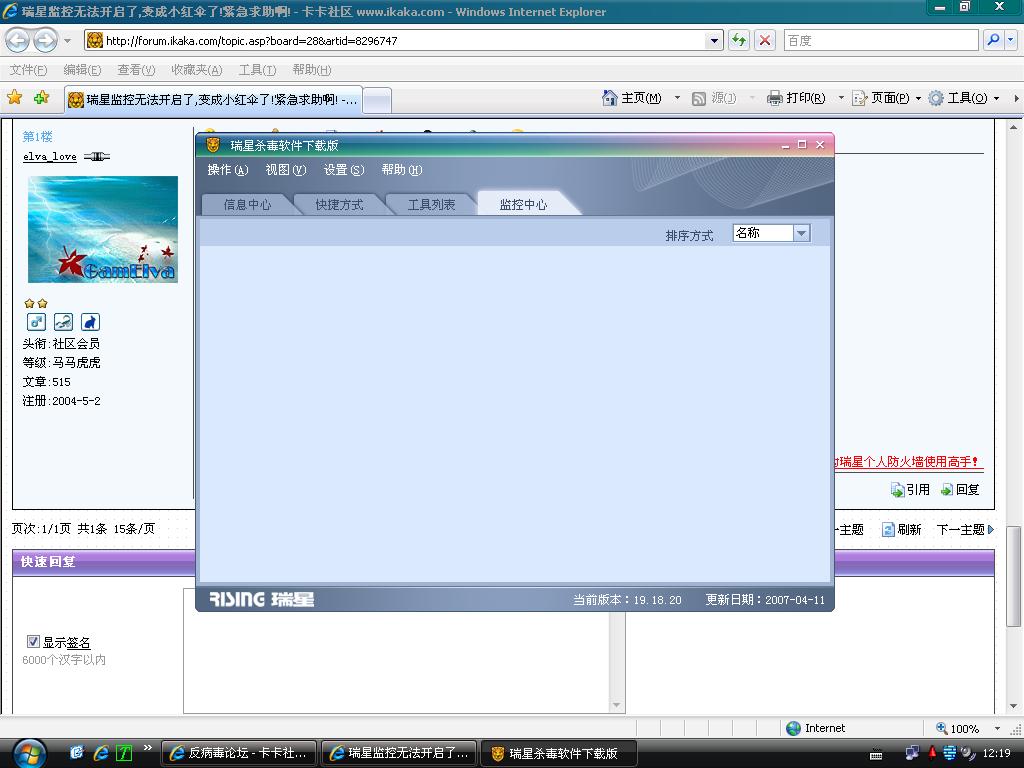The width and height of the screenshot is (1024, 768).
Task: Open the IE 帮助(H) menu
Action: coord(312,70)
